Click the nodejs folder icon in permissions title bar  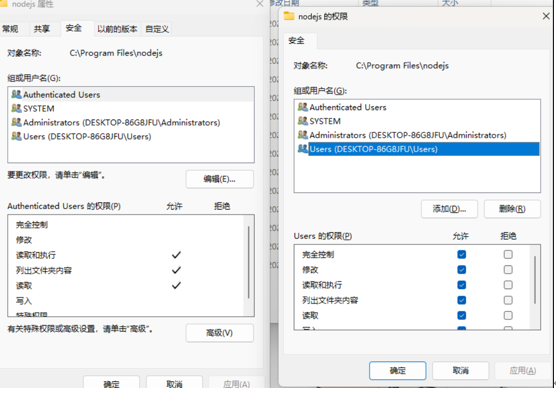pyautogui.click(x=289, y=16)
